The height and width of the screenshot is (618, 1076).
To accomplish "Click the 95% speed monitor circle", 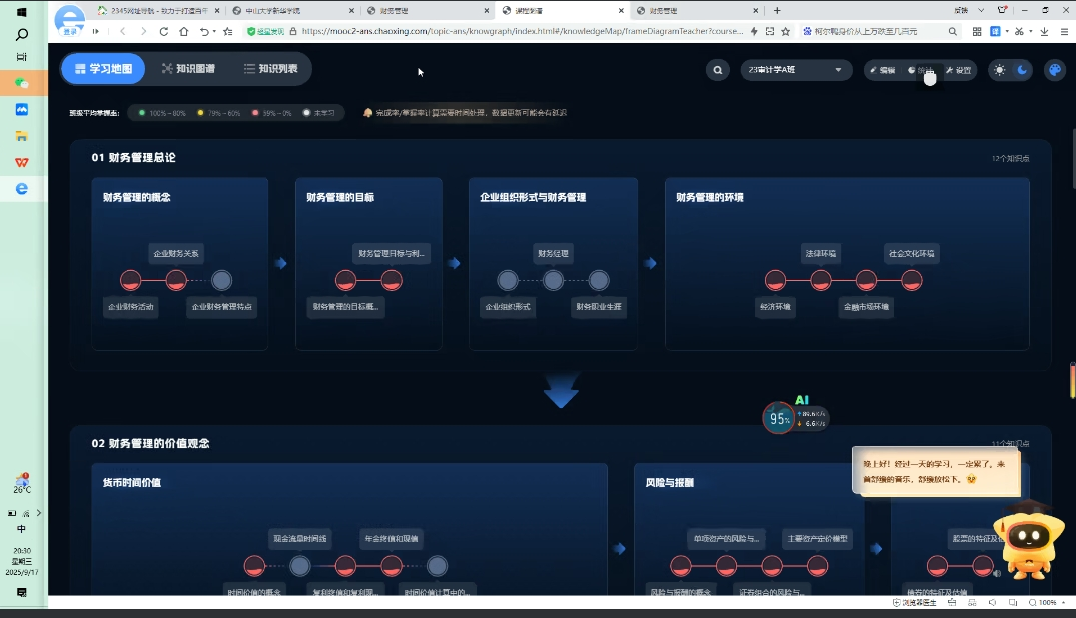I will point(779,419).
